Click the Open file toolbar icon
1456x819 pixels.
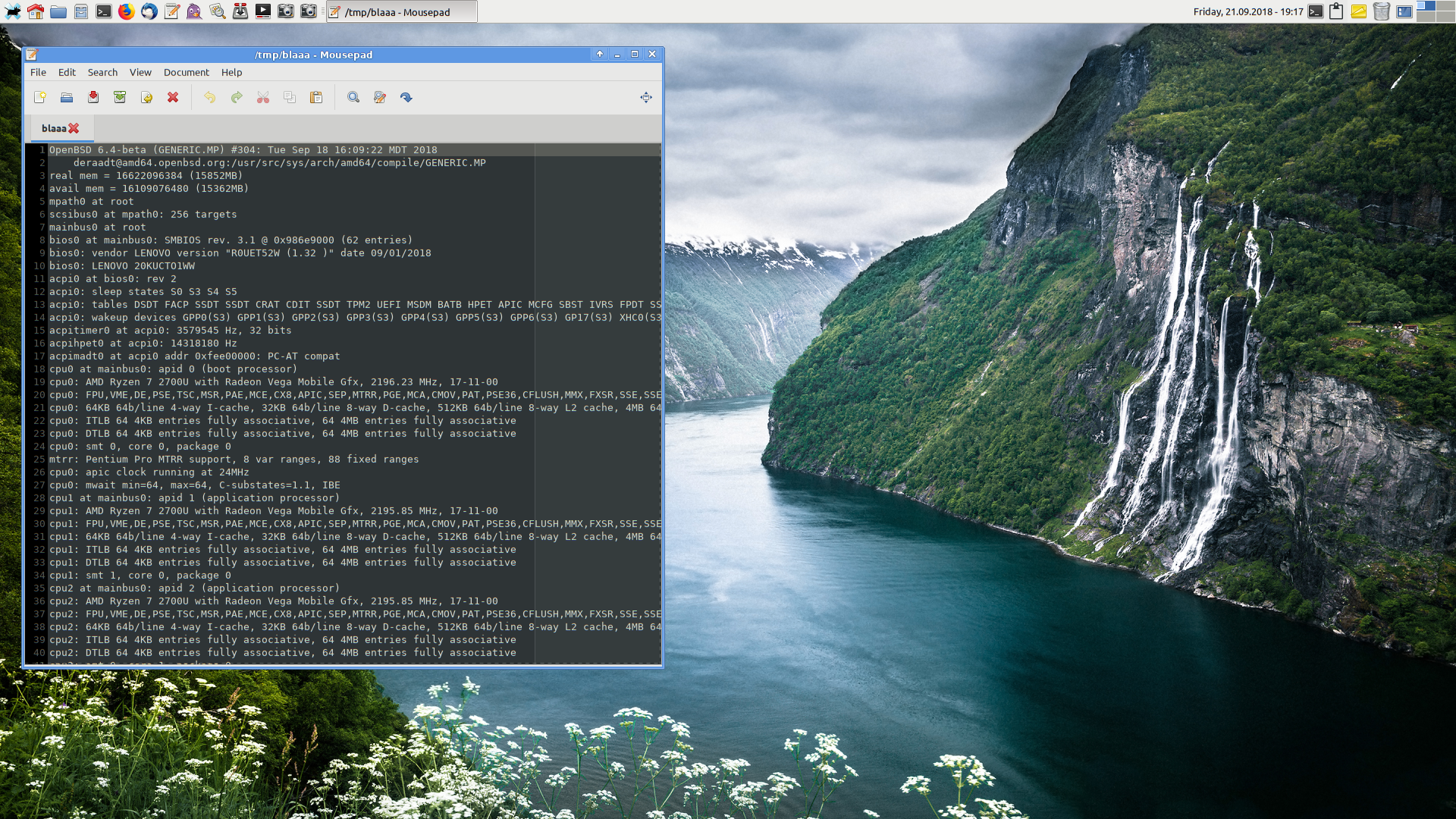tap(67, 97)
